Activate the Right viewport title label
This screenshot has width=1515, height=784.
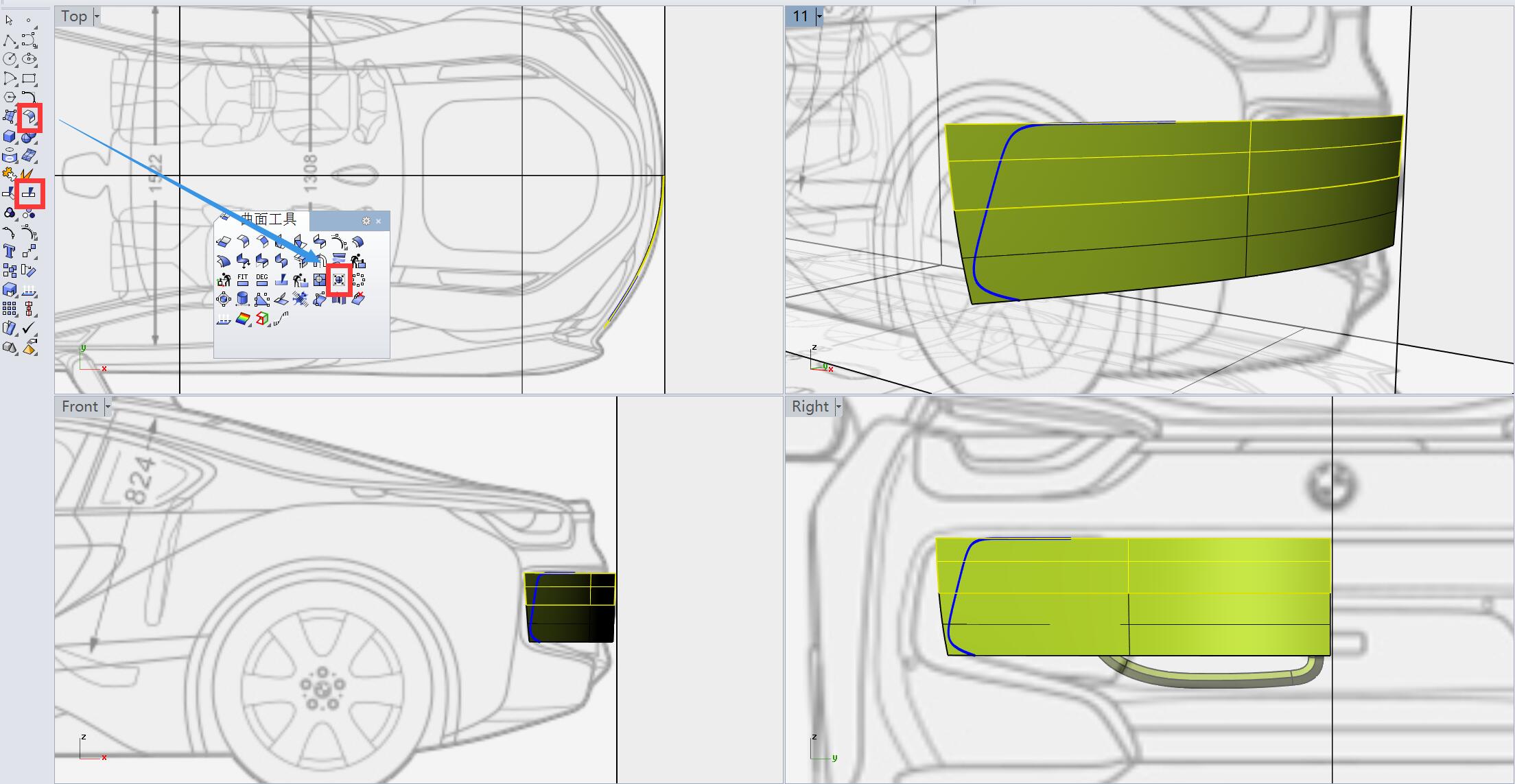point(810,407)
